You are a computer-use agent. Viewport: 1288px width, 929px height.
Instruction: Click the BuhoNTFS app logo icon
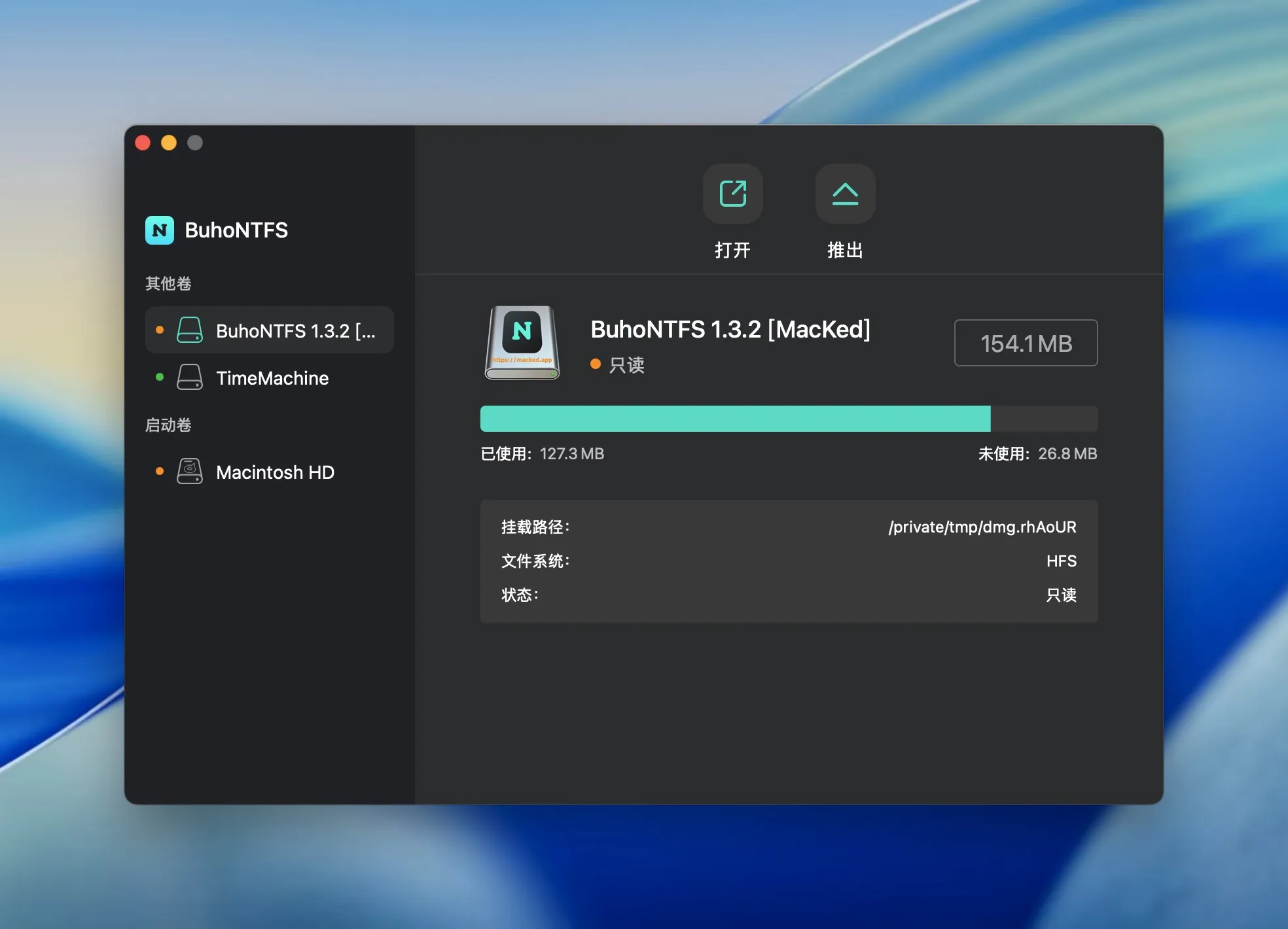point(160,230)
